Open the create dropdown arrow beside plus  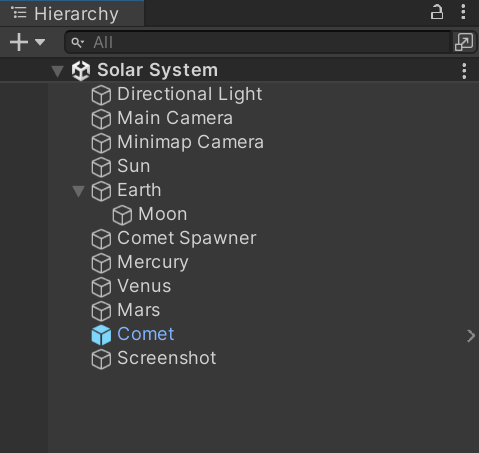coord(40,42)
